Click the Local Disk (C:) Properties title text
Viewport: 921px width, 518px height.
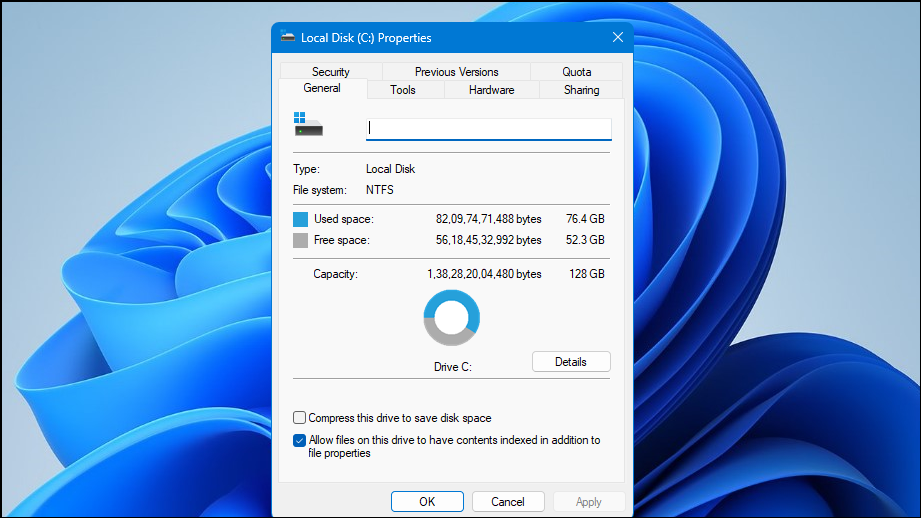pos(366,38)
